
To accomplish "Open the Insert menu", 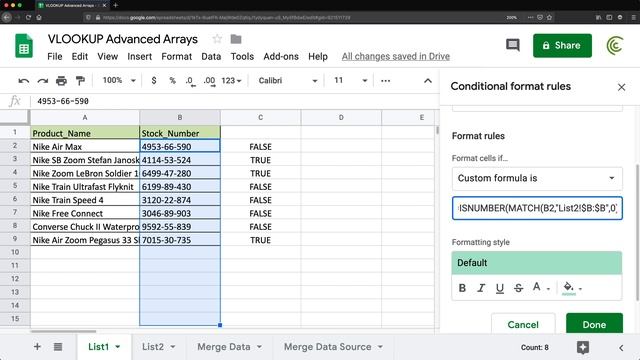I will pos(140,56).
